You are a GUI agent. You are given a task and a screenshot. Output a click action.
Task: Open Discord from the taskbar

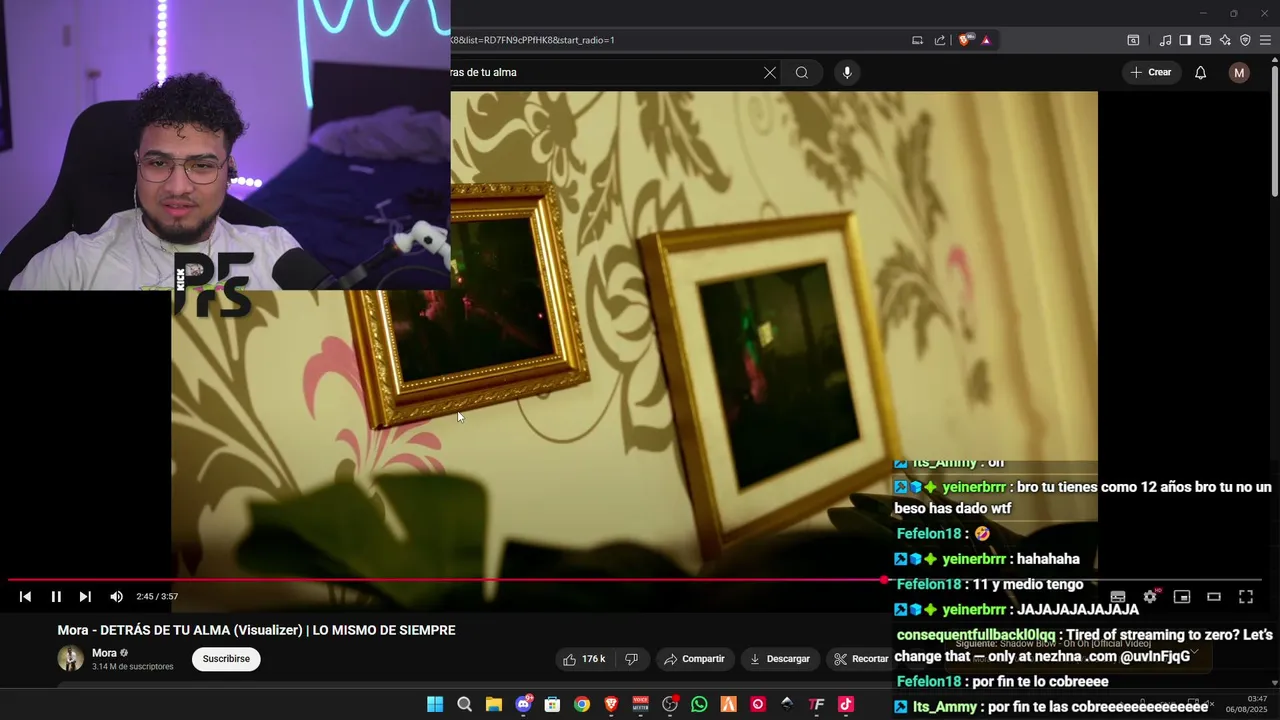[x=523, y=705]
